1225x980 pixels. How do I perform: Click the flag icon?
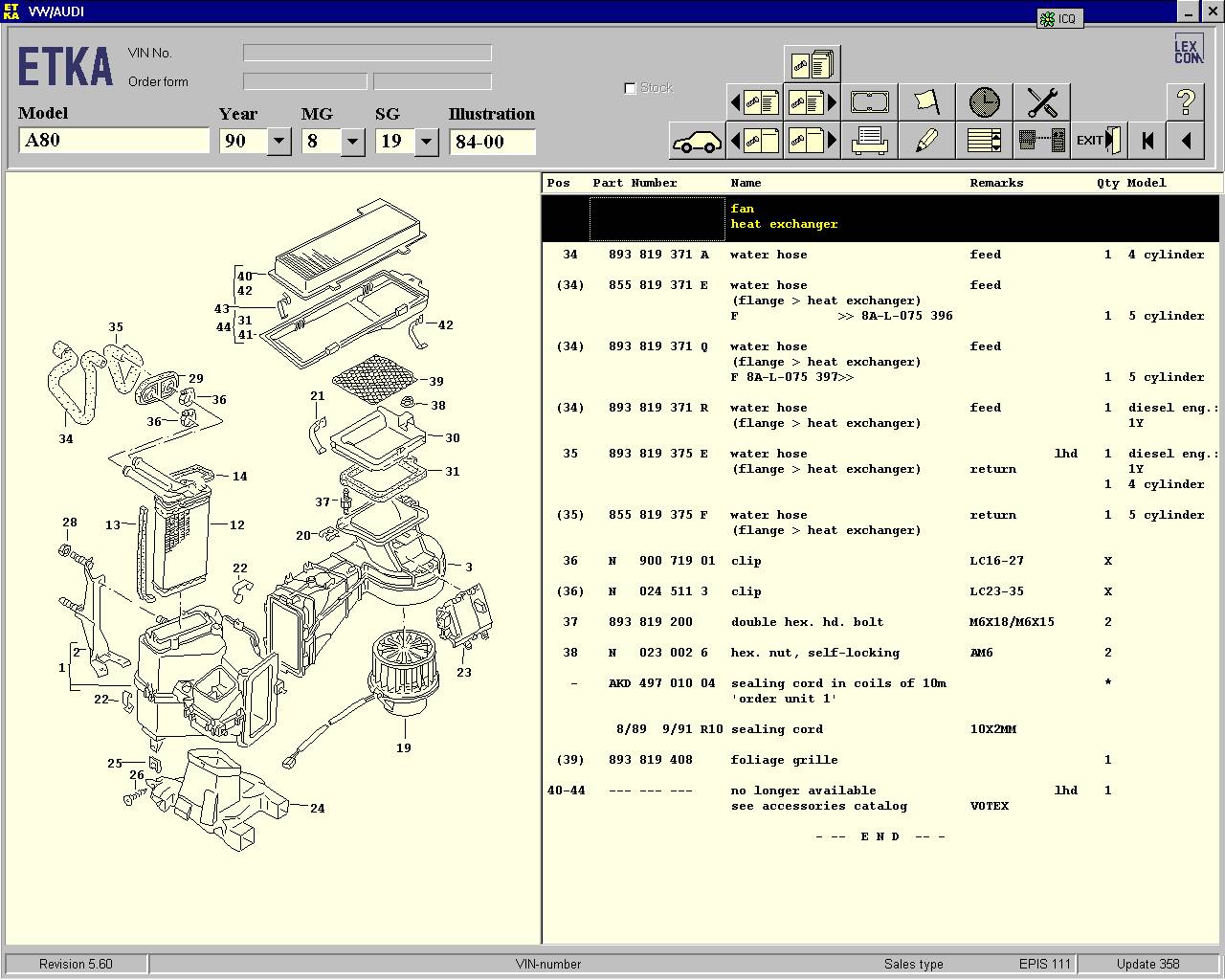(x=926, y=101)
